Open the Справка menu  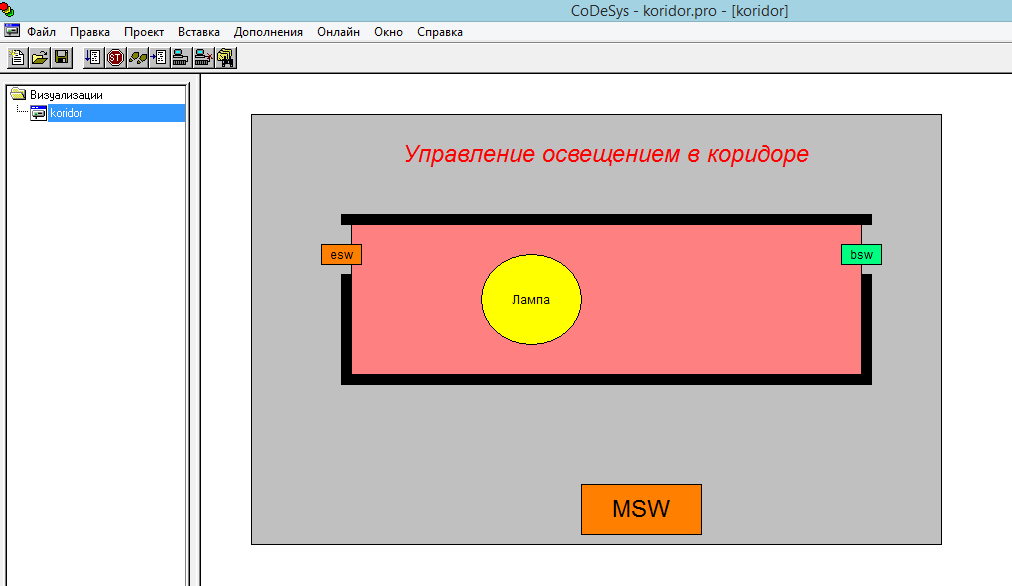point(440,32)
